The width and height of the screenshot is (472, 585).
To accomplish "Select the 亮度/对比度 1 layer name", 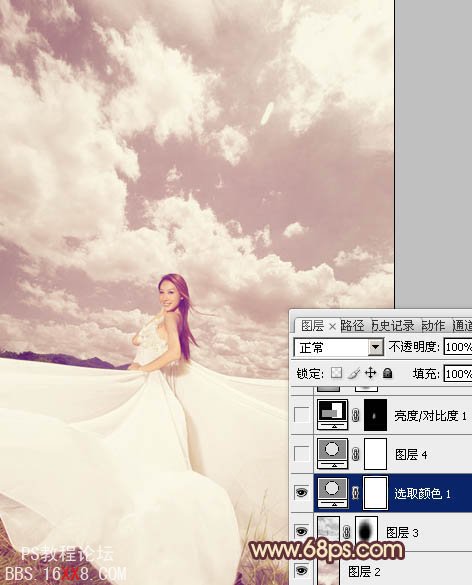I will (x=430, y=415).
